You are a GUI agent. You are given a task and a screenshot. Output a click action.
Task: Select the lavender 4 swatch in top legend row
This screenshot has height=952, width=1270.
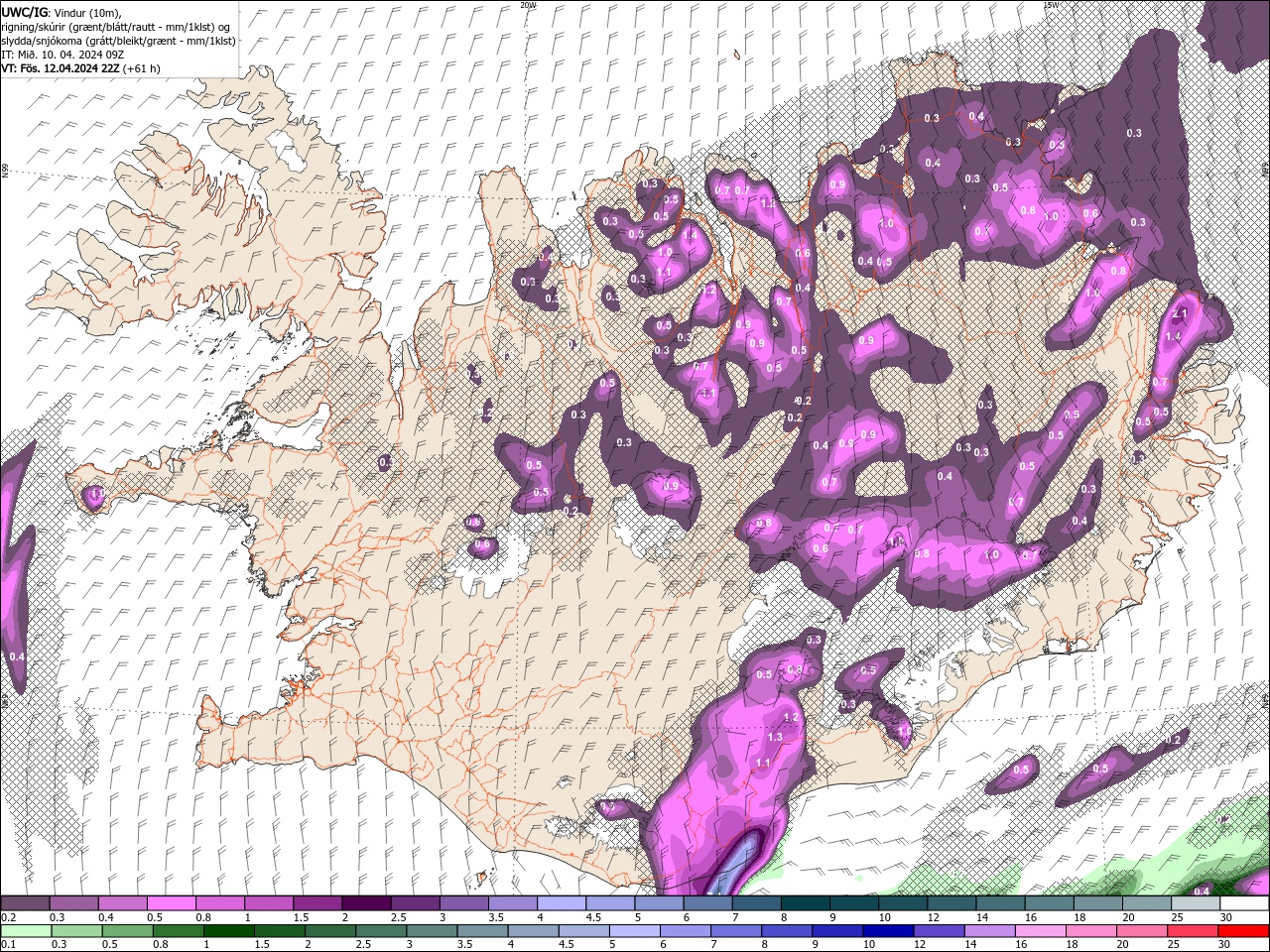point(562,904)
